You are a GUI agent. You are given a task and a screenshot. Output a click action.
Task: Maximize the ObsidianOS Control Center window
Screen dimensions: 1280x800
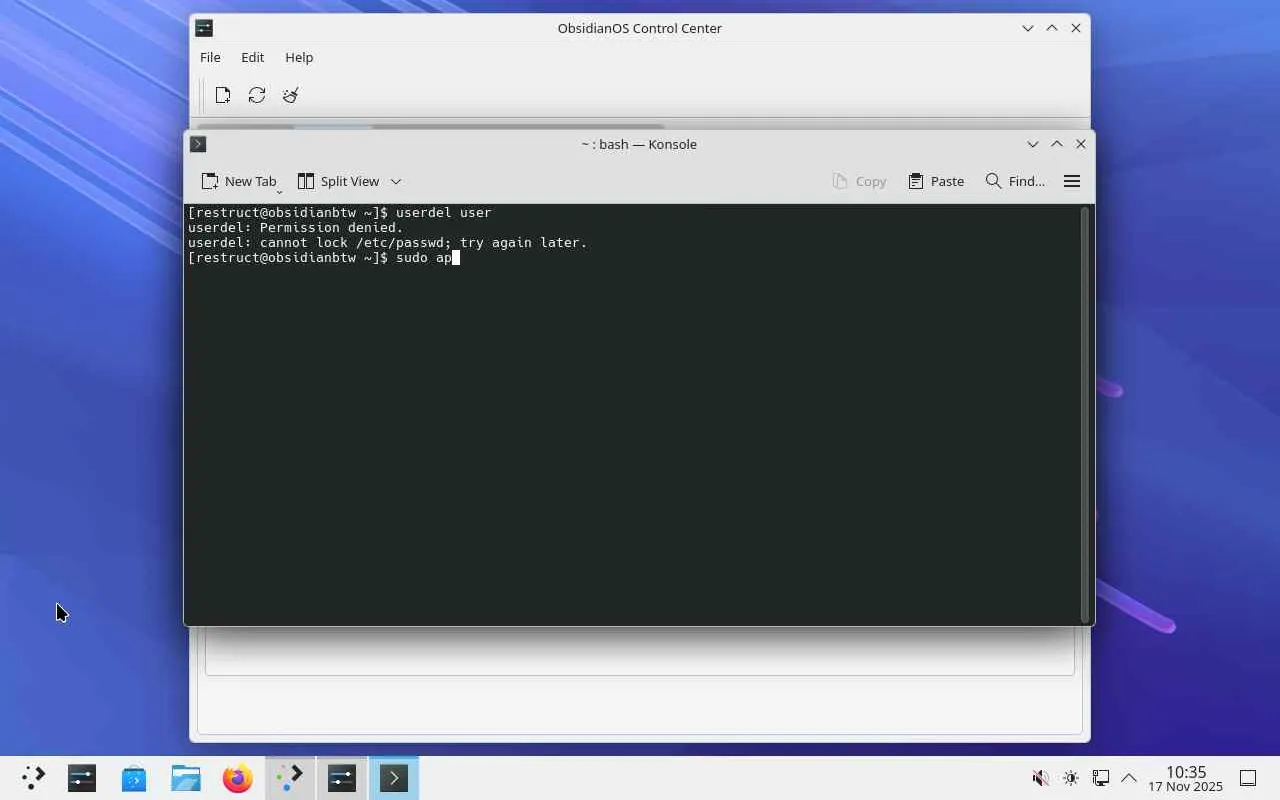1052,28
